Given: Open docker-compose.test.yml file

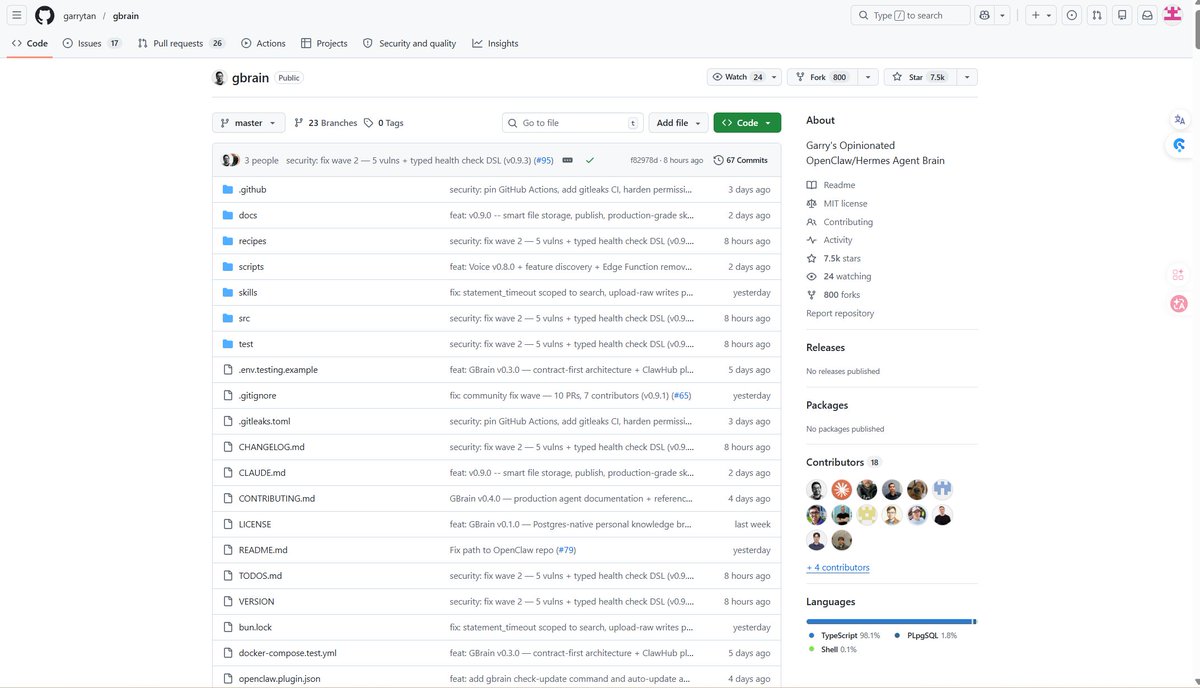Looking at the screenshot, I should [x=288, y=653].
